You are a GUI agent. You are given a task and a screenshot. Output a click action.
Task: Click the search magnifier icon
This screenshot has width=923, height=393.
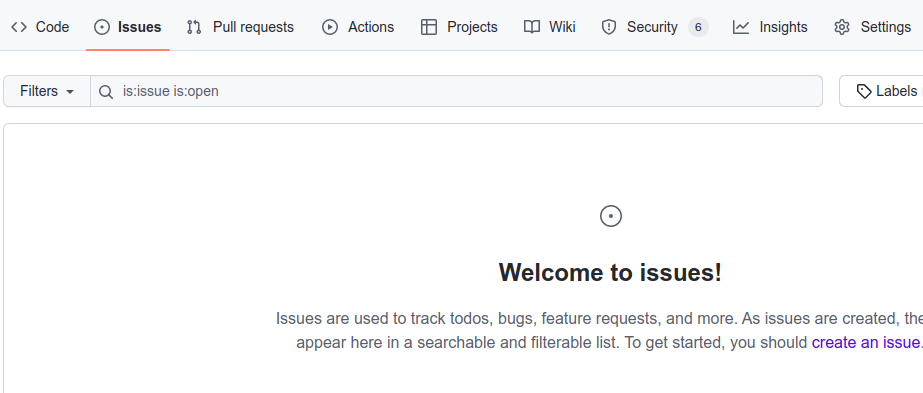click(x=106, y=92)
